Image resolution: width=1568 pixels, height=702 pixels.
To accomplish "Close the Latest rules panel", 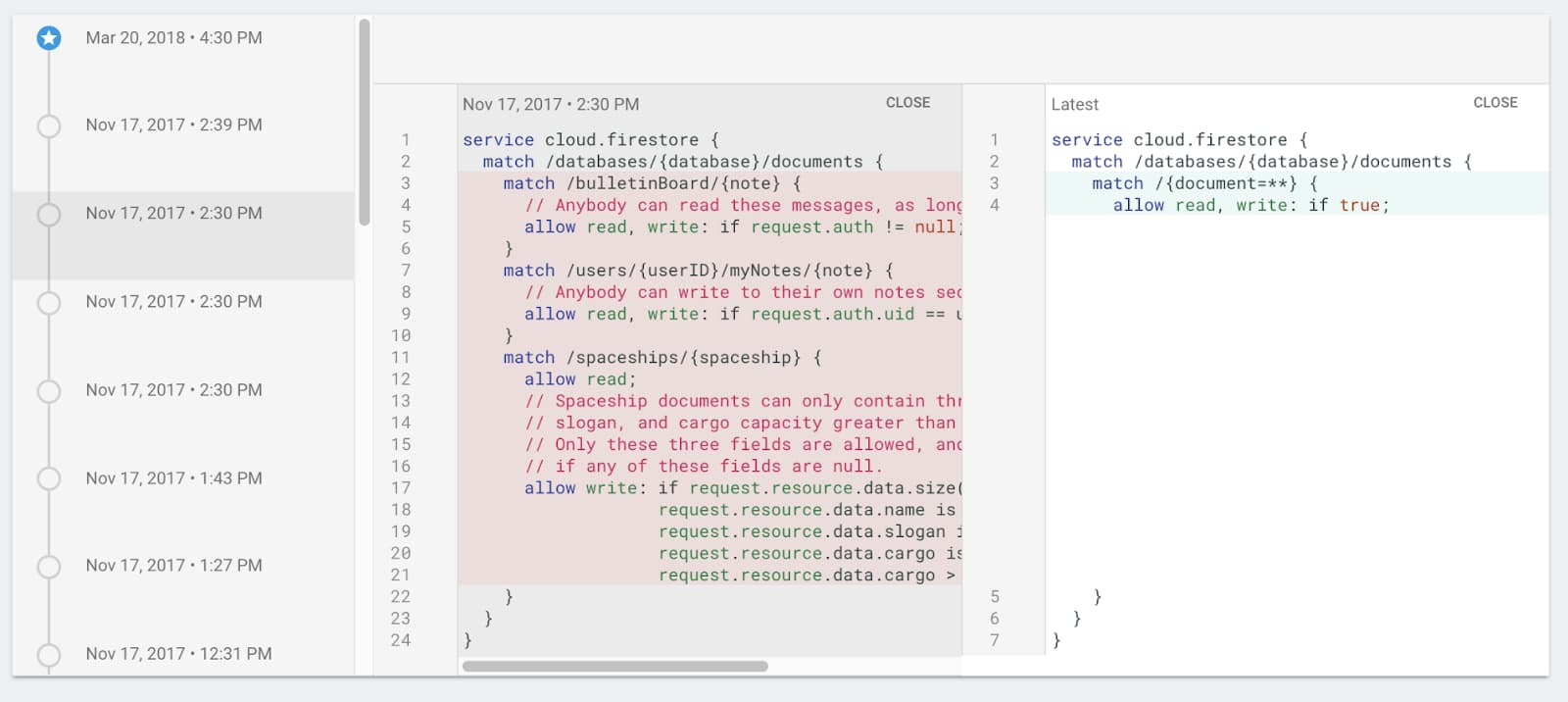I will pos(1494,103).
